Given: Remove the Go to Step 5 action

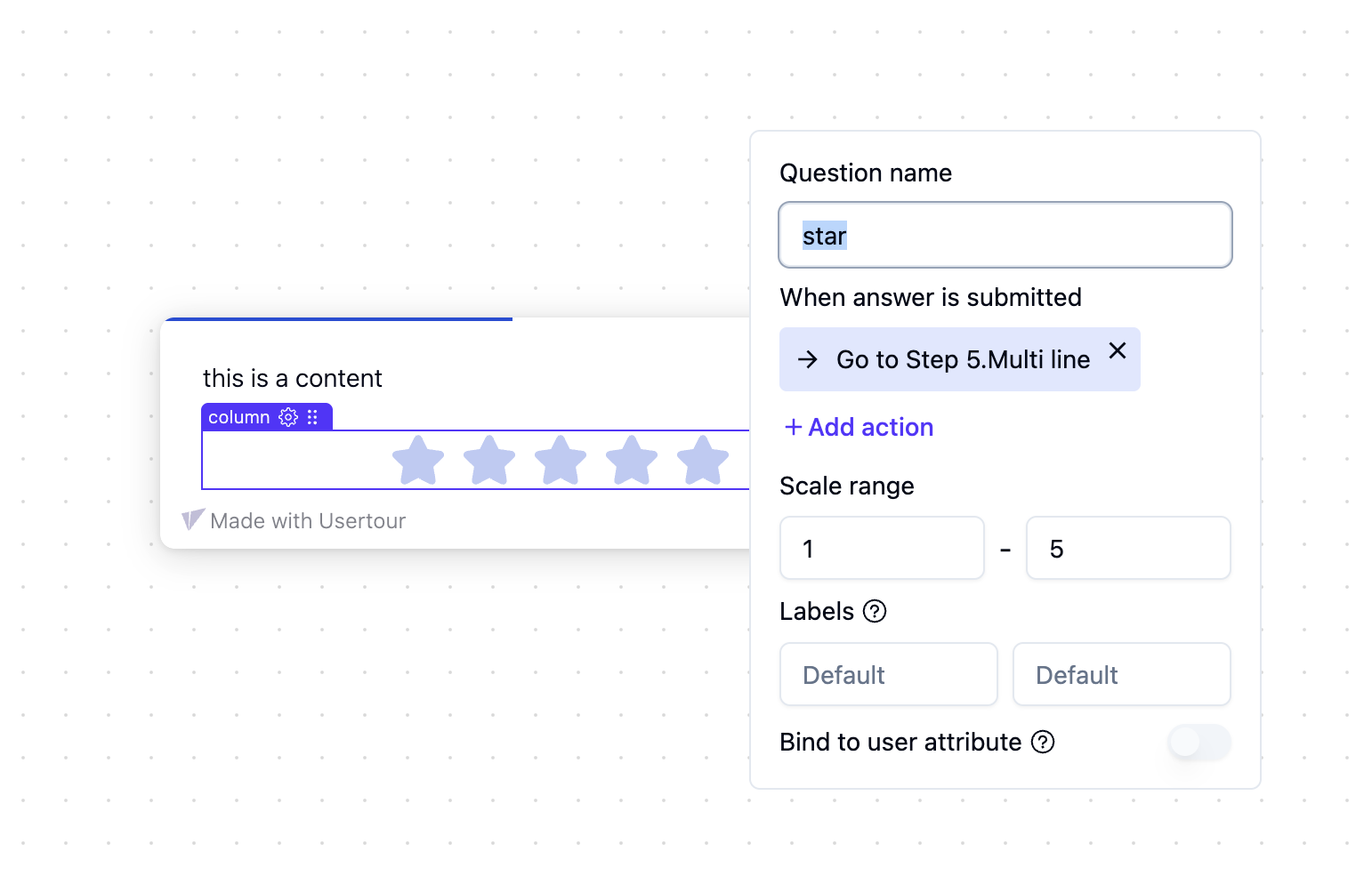Looking at the screenshot, I should pyautogui.click(x=1118, y=350).
